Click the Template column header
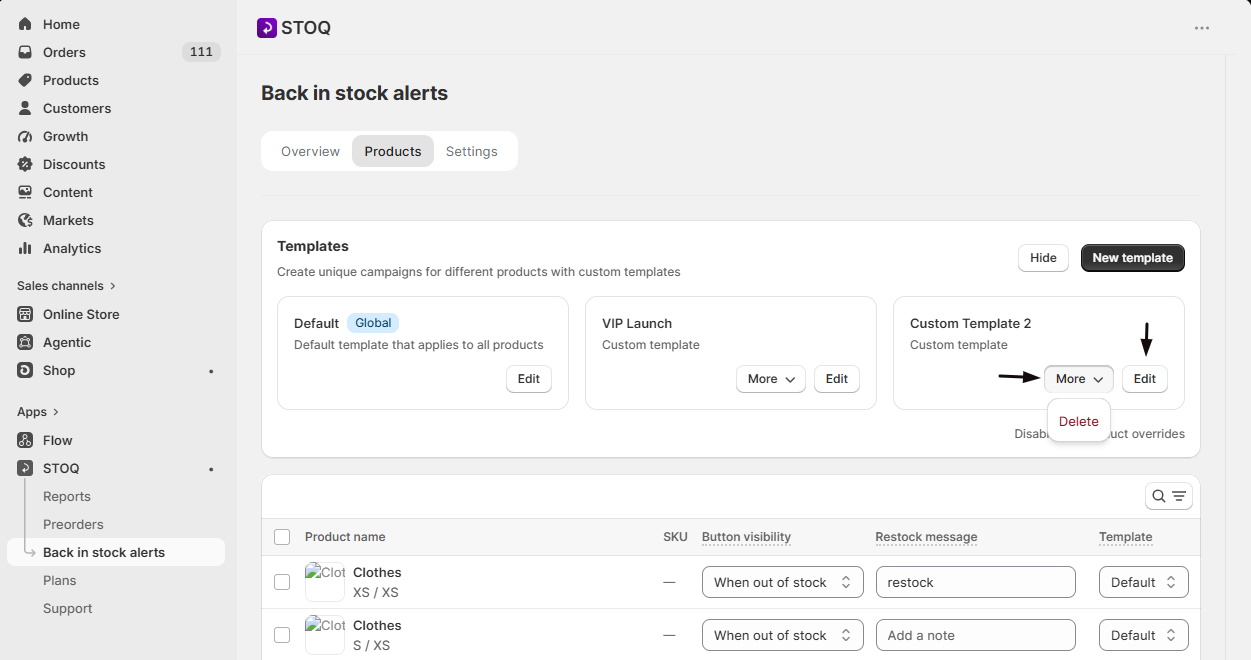Screen dimensions: 1251x660 click(1126, 537)
